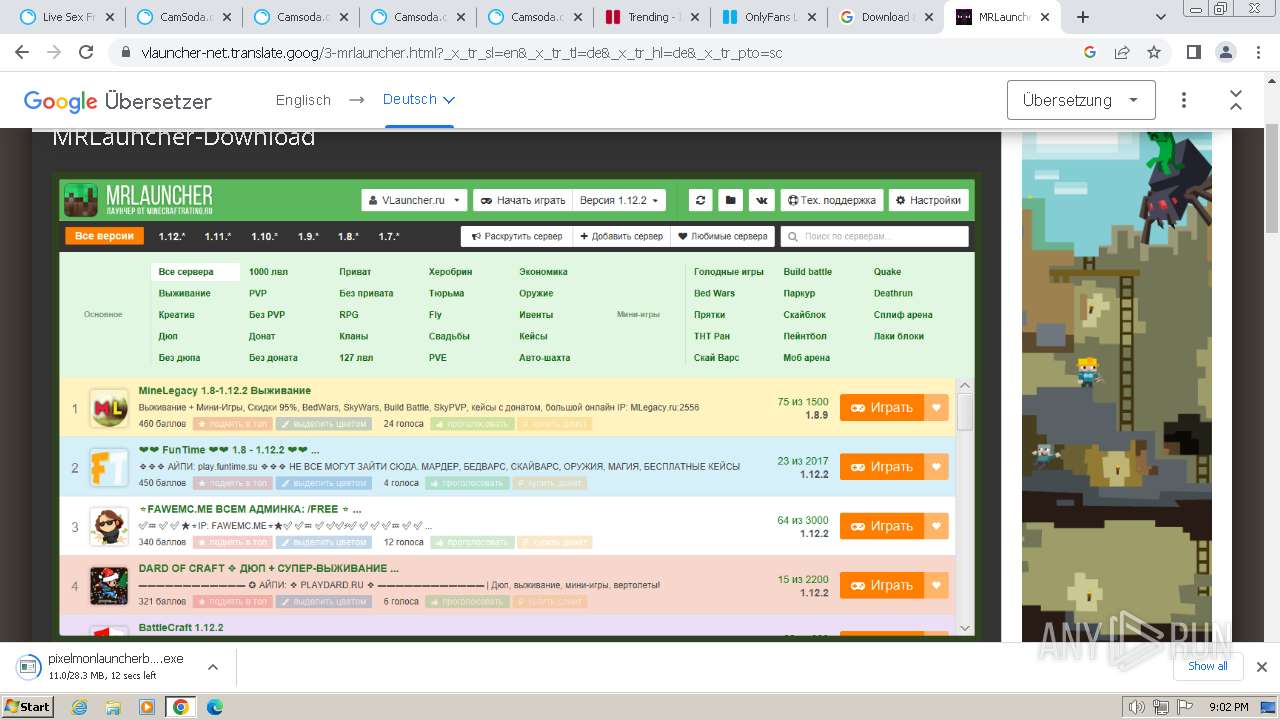Close the downloads bar
Image resolution: width=1280 pixels, height=720 pixels.
click(x=1261, y=667)
